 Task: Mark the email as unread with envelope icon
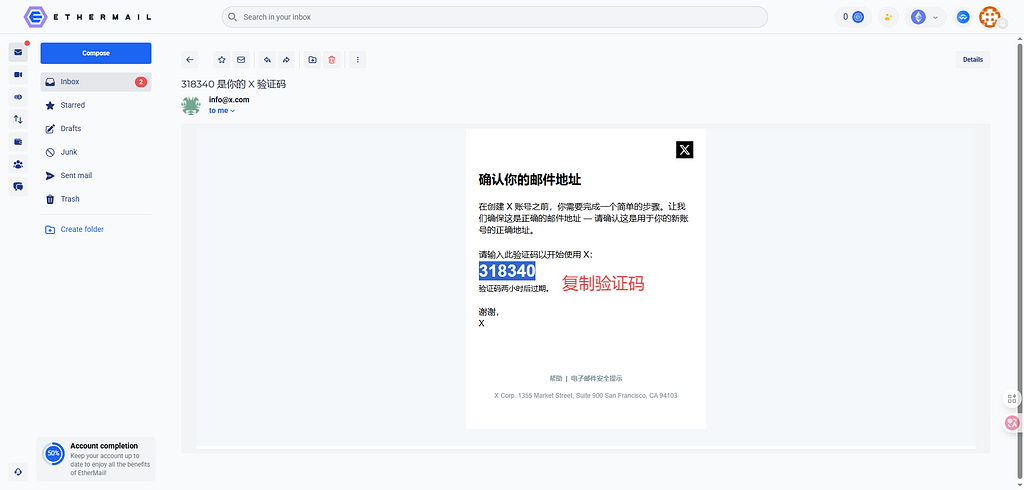click(241, 60)
